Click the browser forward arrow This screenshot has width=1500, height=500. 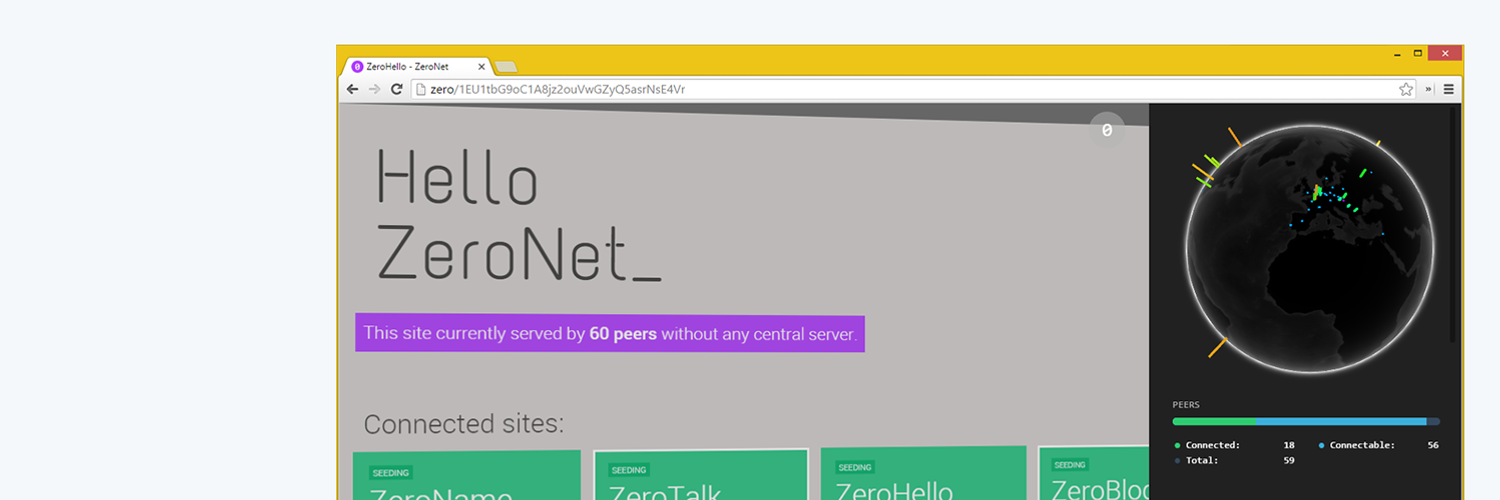point(374,89)
